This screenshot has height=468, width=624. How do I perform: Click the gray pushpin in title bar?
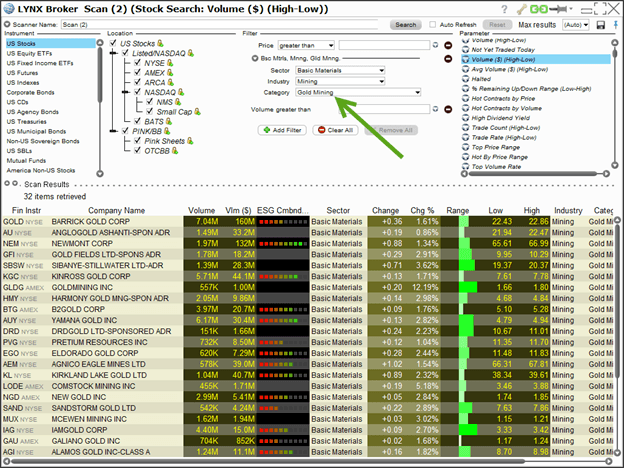[559, 9]
